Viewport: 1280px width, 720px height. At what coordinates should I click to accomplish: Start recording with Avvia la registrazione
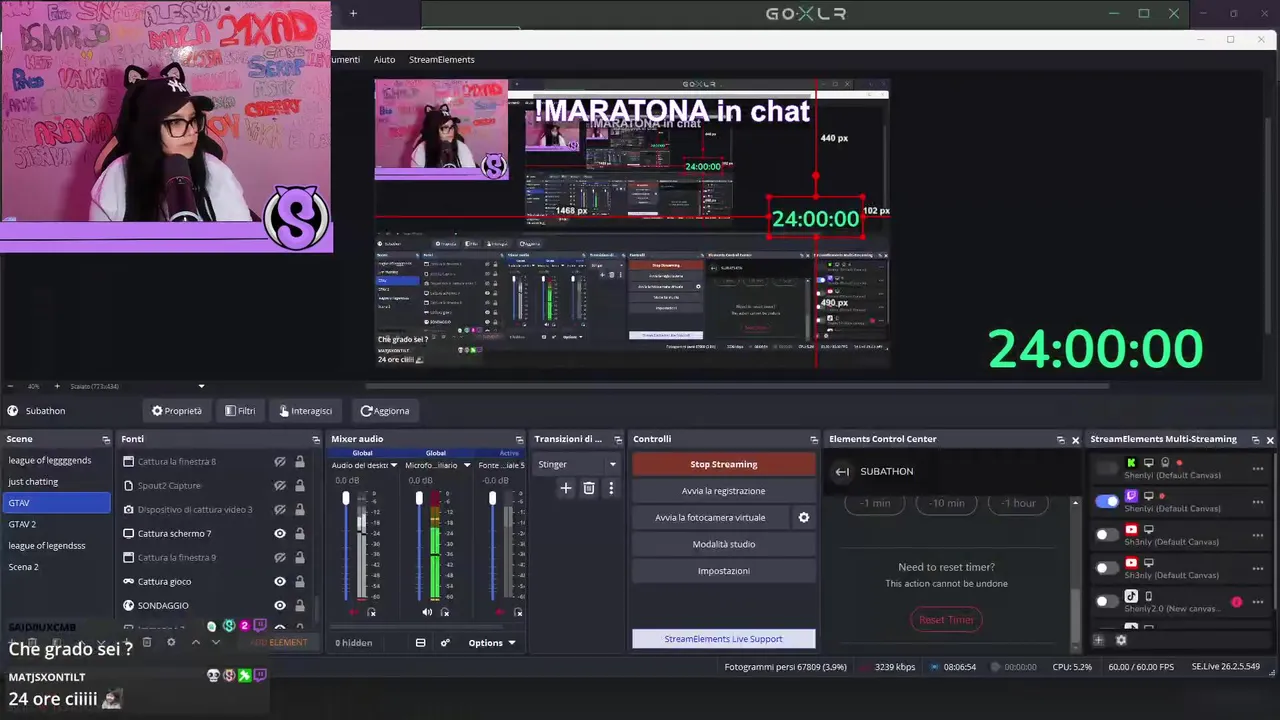[x=724, y=491]
